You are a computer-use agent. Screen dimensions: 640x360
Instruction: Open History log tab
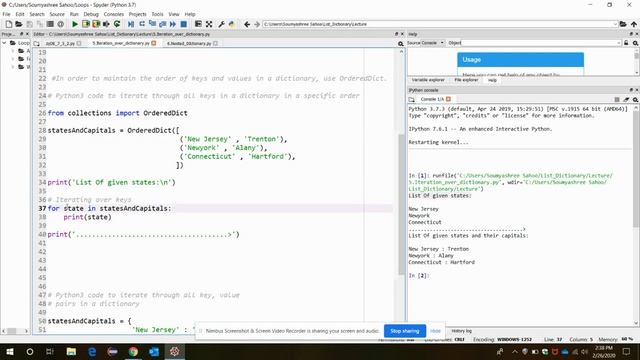(461, 331)
